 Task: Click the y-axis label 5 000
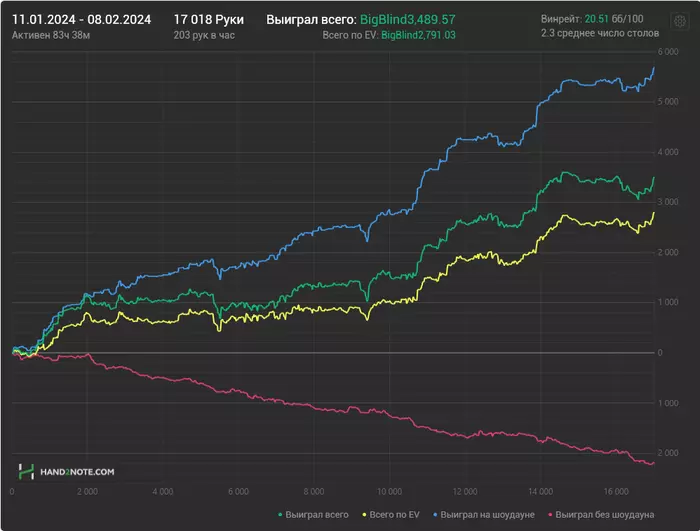click(668, 102)
